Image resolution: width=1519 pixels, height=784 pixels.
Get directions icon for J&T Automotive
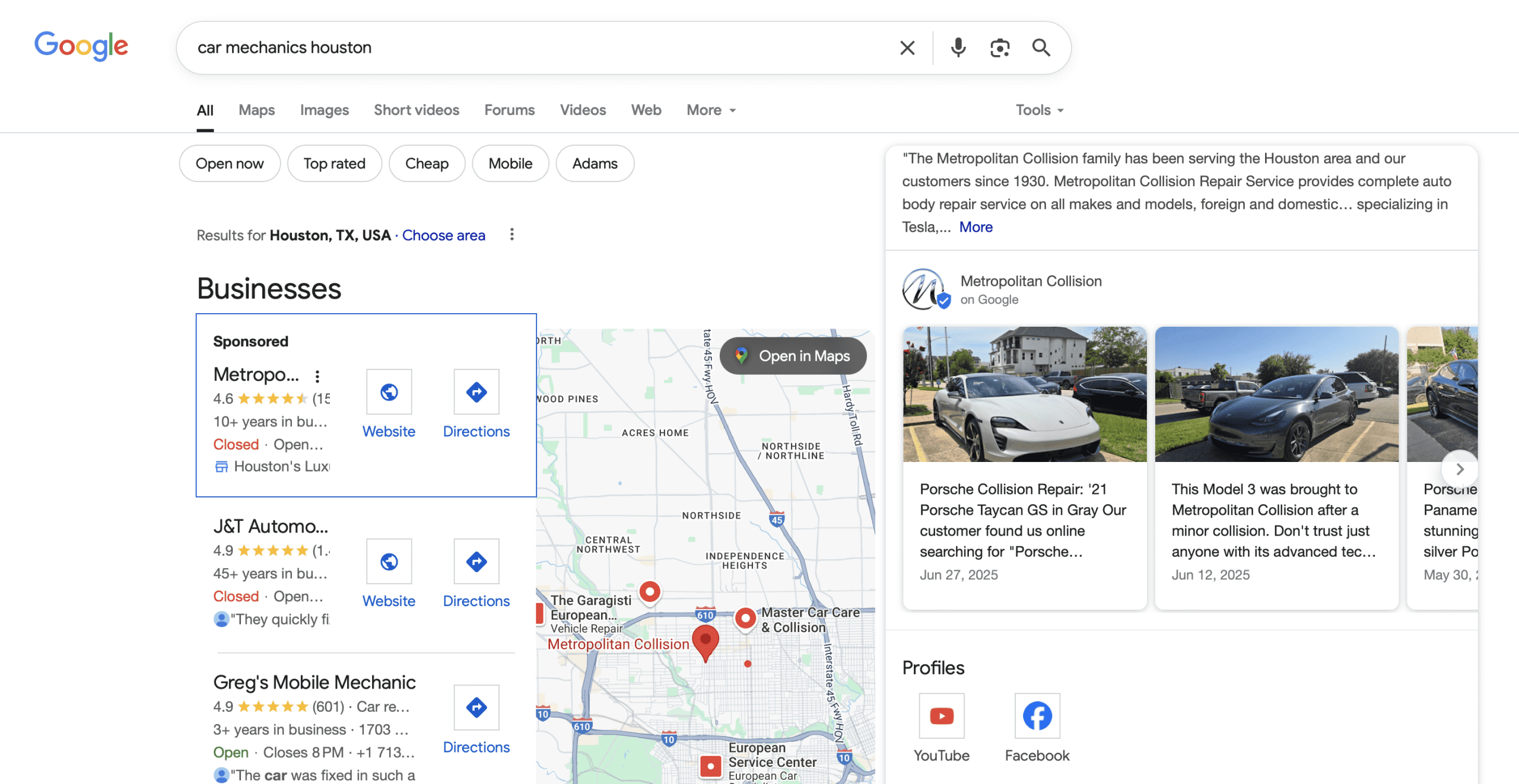pos(476,561)
